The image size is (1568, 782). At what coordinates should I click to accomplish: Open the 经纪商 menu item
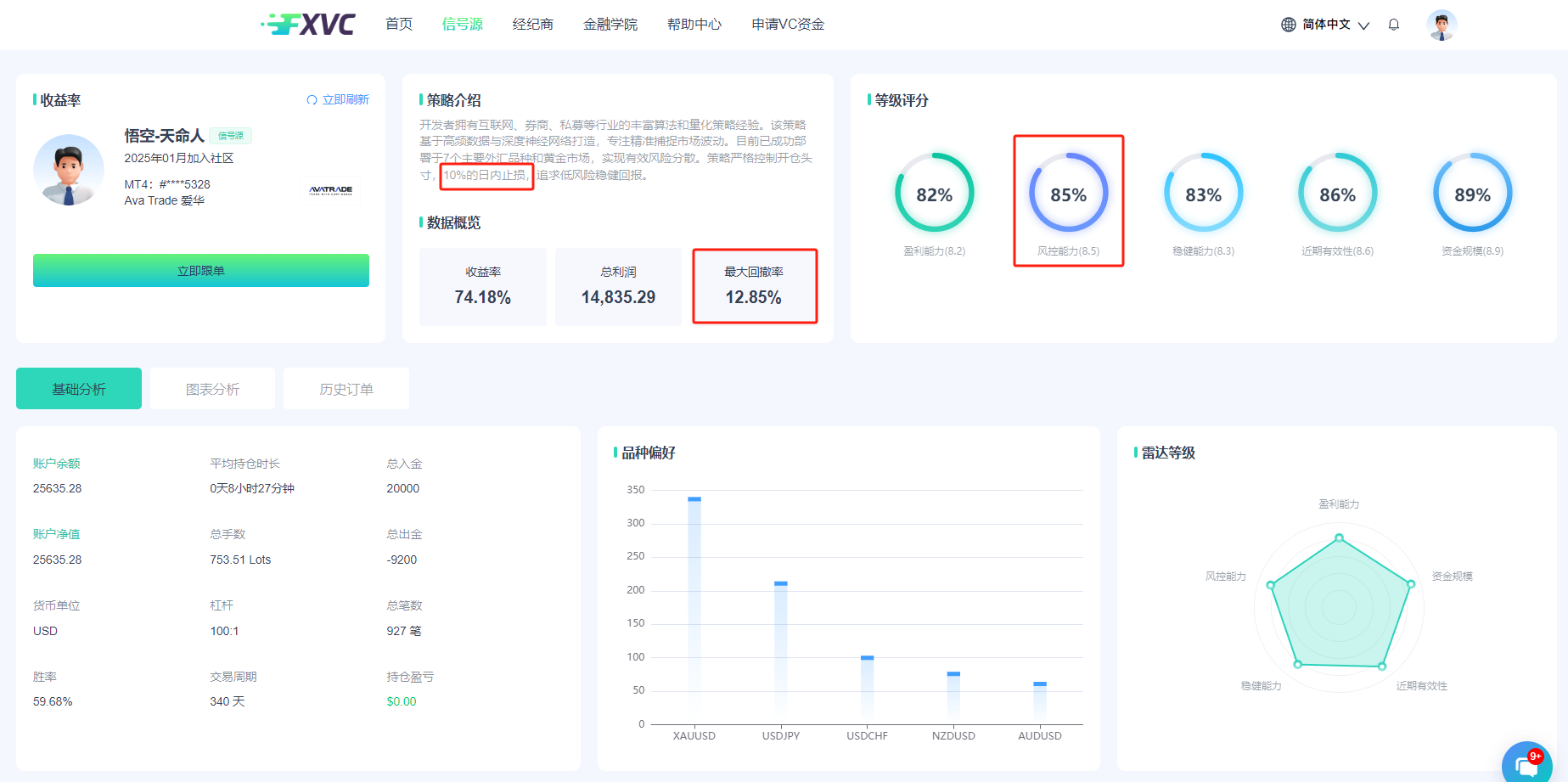click(532, 25)
